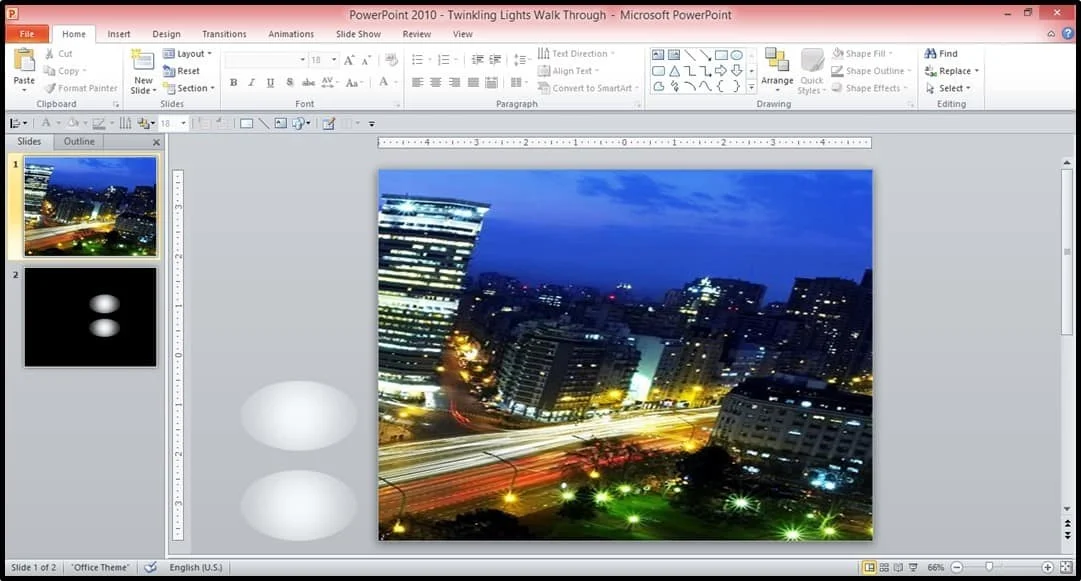The image size is (1081, 581).
Task: Select slide 2 thumbnail with black background
Action: tap(90, 317)
